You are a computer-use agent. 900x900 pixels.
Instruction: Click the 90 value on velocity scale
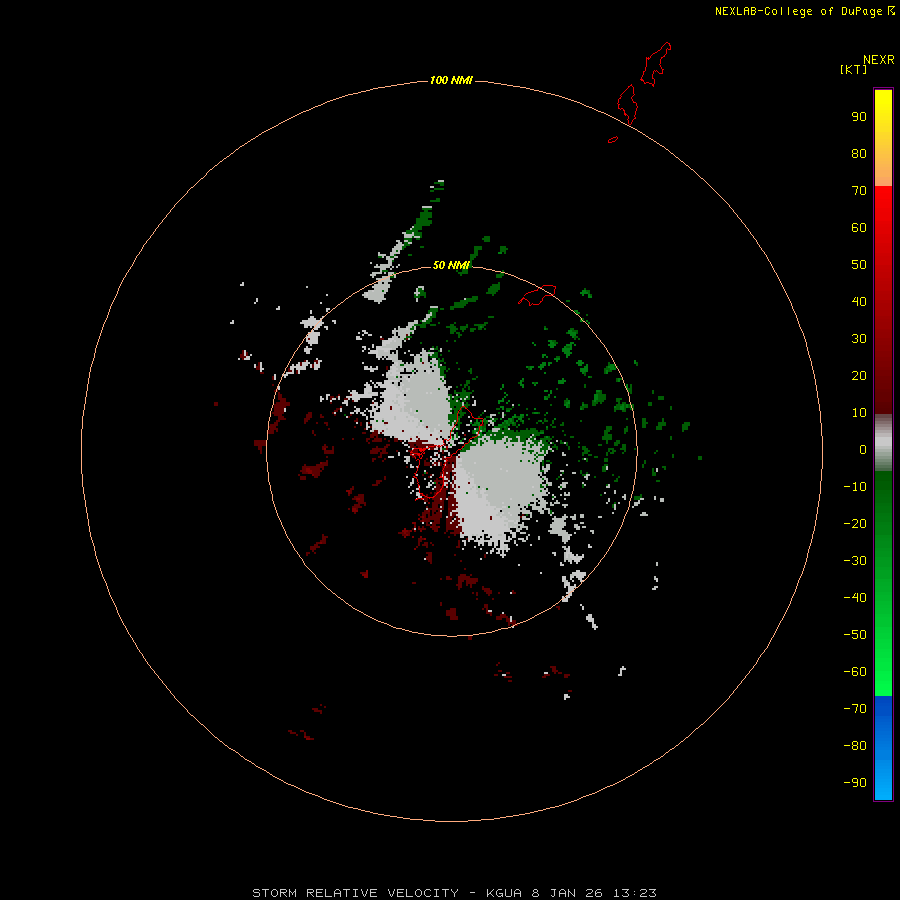click(859, 117)
